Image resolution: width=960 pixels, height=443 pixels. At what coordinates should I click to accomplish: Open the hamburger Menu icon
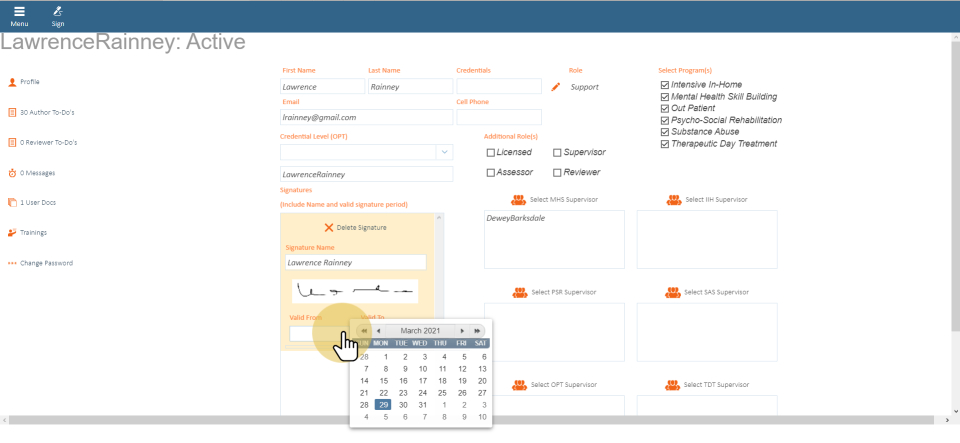tap(19, 12)
